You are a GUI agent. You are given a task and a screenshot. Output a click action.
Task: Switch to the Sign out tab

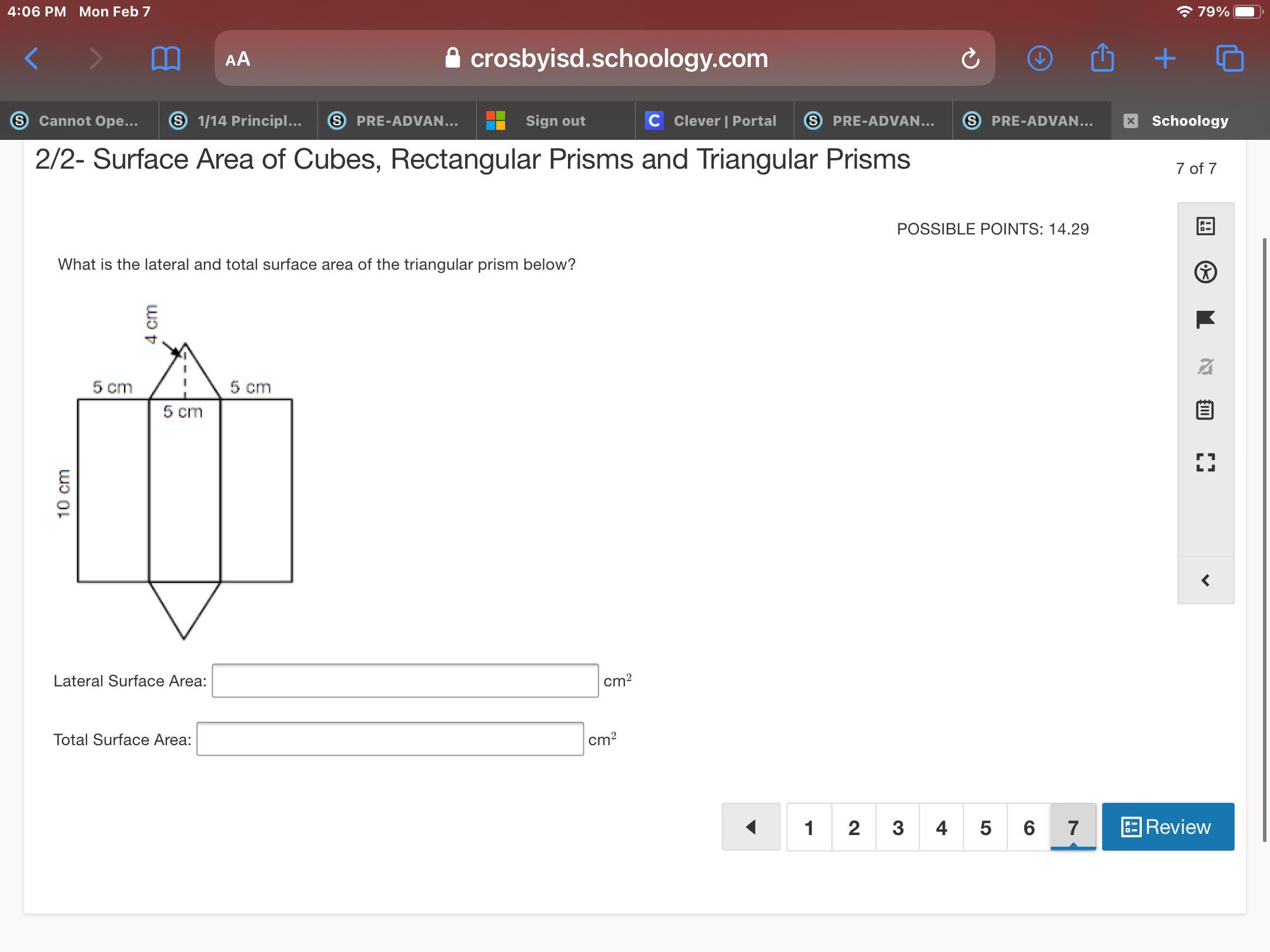pyautogui.click(x=555, y=120)
